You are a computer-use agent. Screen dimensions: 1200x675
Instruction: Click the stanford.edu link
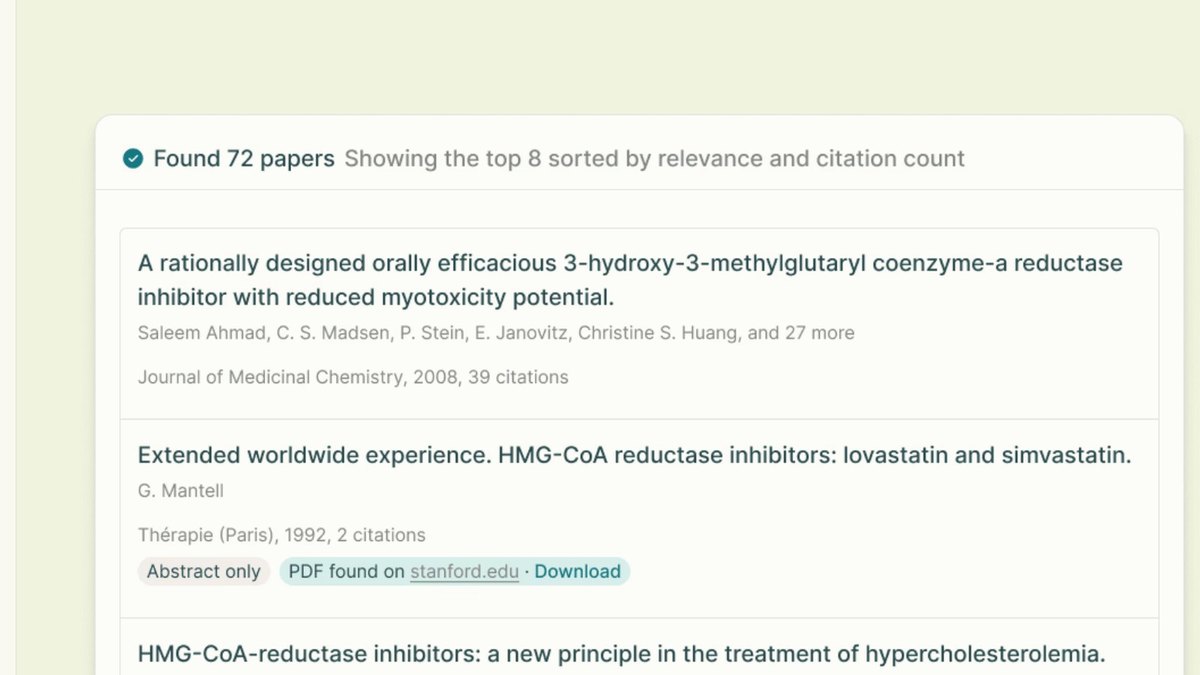pos(464,572)
